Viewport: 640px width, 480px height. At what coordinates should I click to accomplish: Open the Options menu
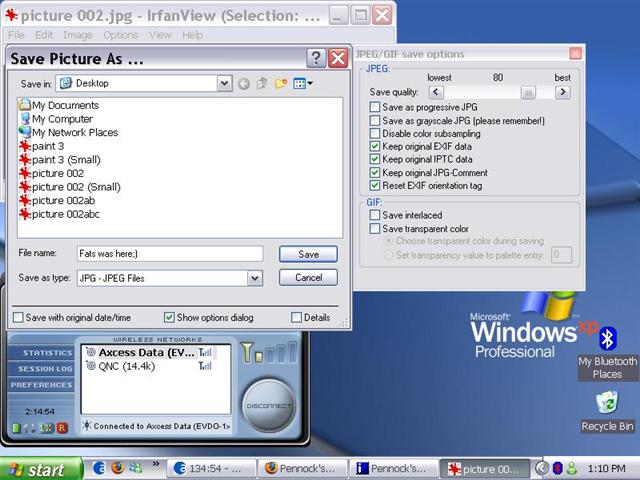tap(121, 35)
